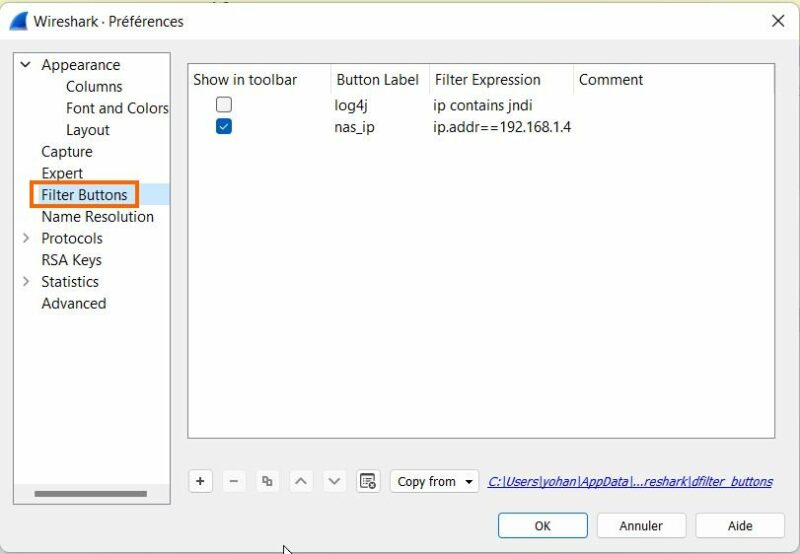
Task: Click the Comment column header
Action: pos(674,80)
